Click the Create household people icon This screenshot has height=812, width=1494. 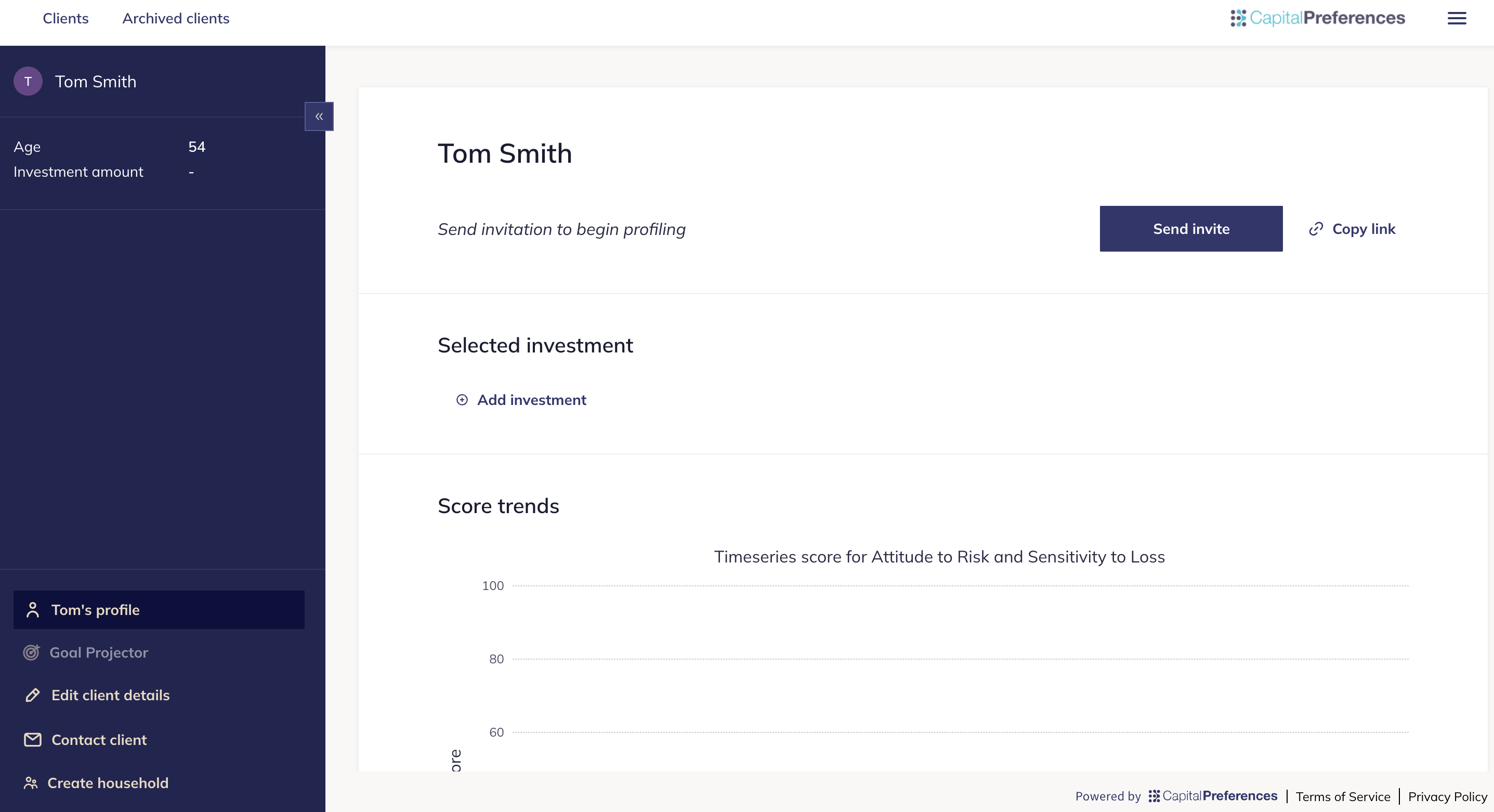[x=31, y=783]
